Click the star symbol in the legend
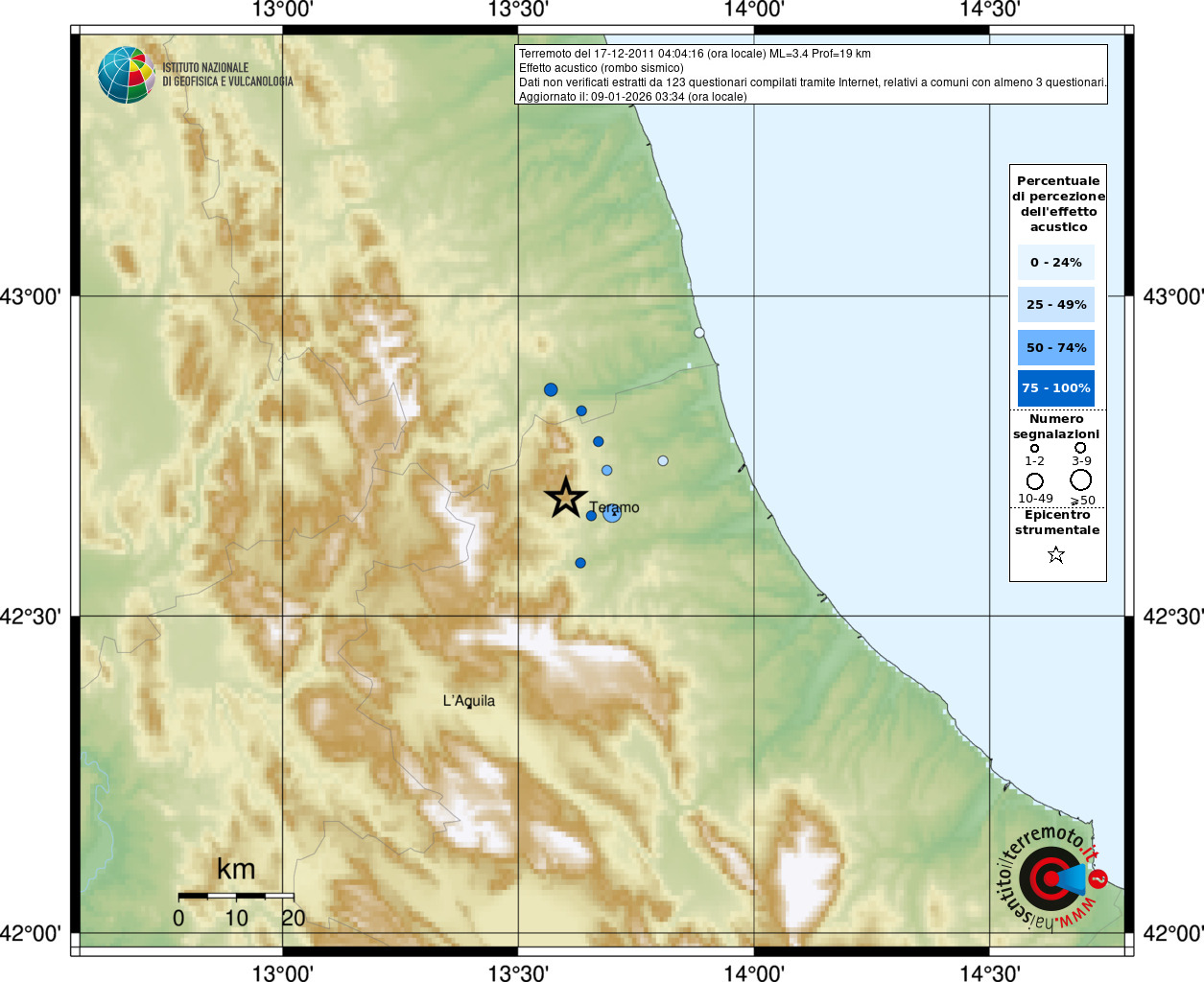This screenshot has width=1204, height=982. pyautogui.click(x=1056, y=554)
